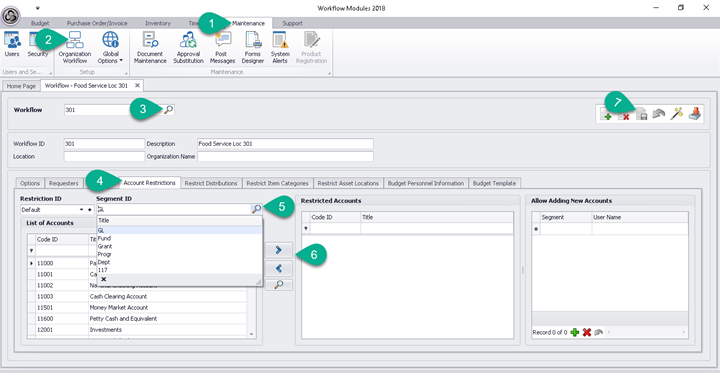Click the Workflow ID input field

(104, 144)
